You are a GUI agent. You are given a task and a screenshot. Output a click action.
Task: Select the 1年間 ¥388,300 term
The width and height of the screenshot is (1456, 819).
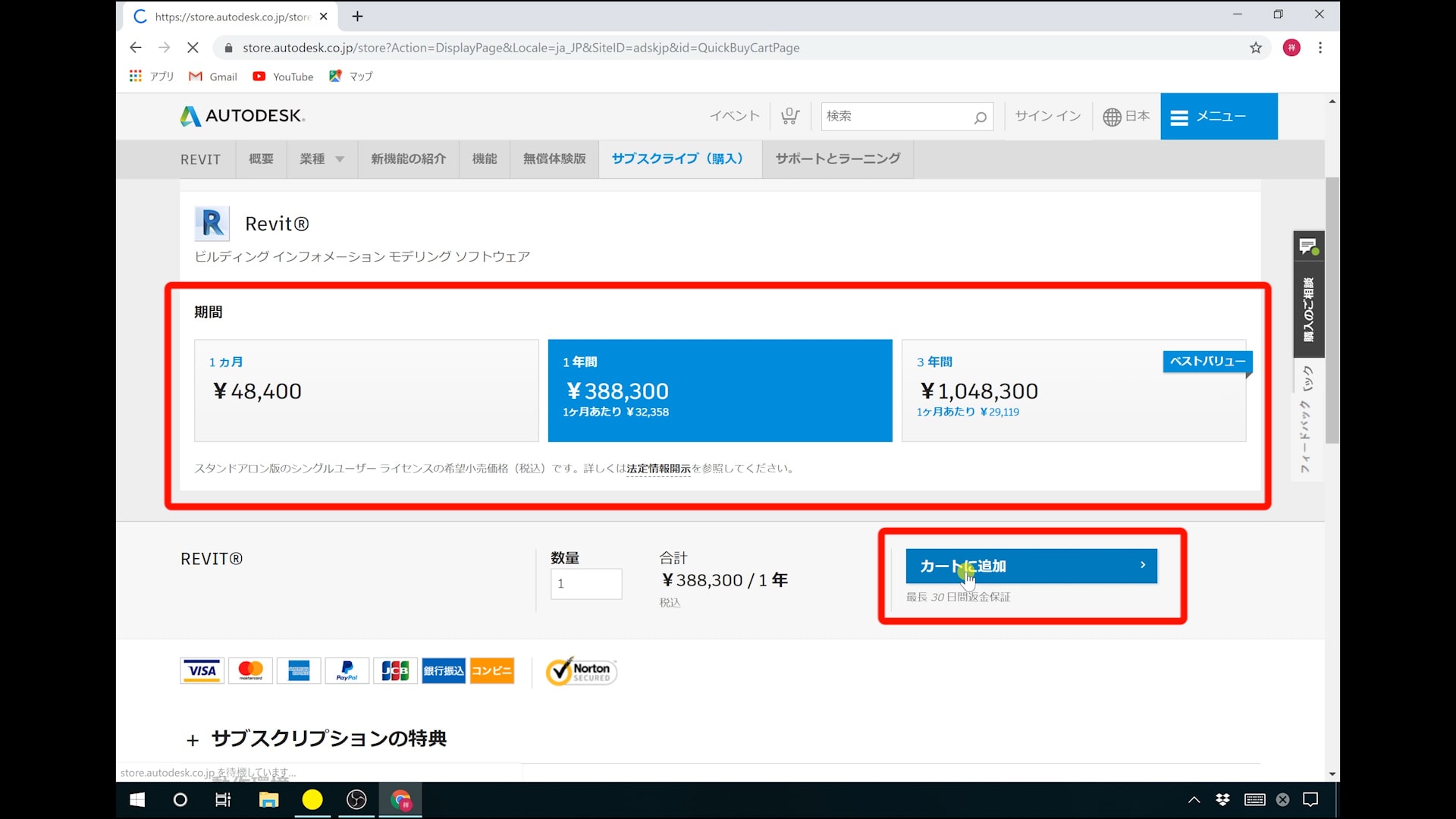(720, 391)
